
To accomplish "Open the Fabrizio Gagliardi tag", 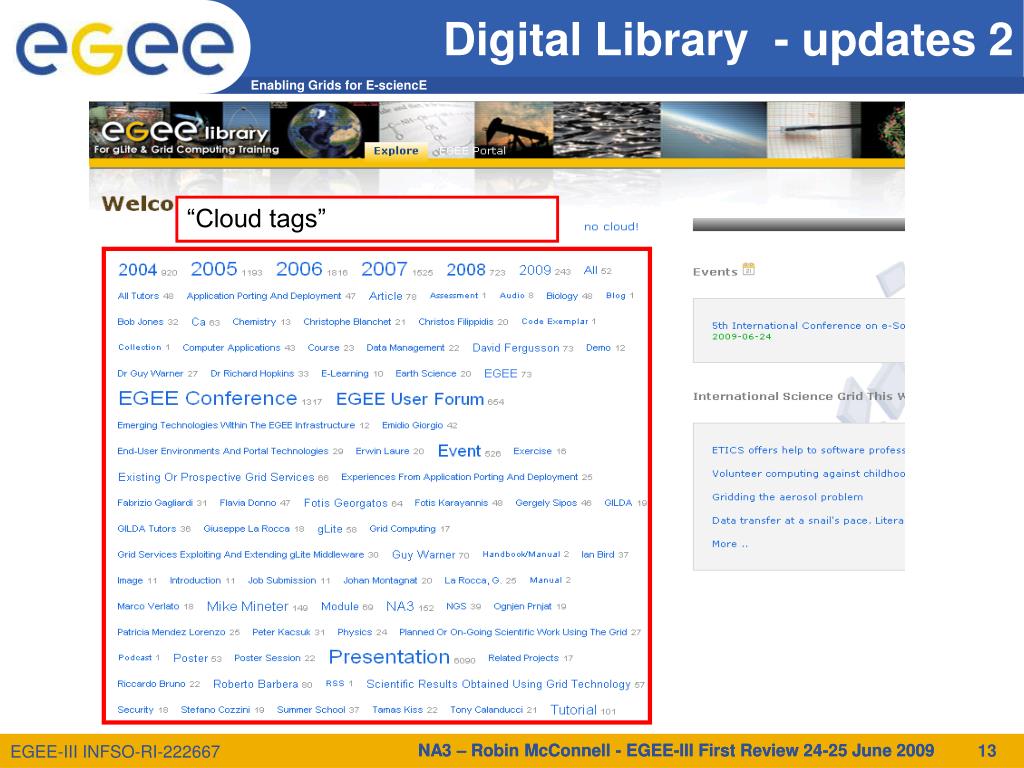I will (x=155, y=503).
